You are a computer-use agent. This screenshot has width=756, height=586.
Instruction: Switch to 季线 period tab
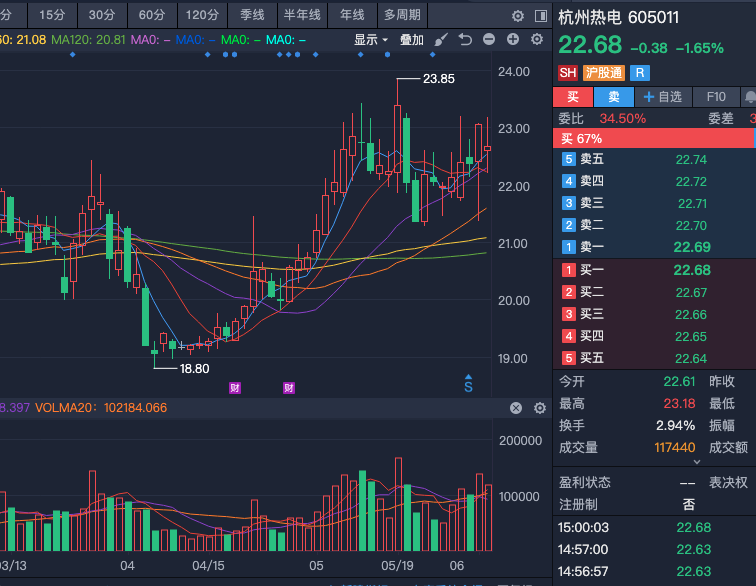coord(252,15)
